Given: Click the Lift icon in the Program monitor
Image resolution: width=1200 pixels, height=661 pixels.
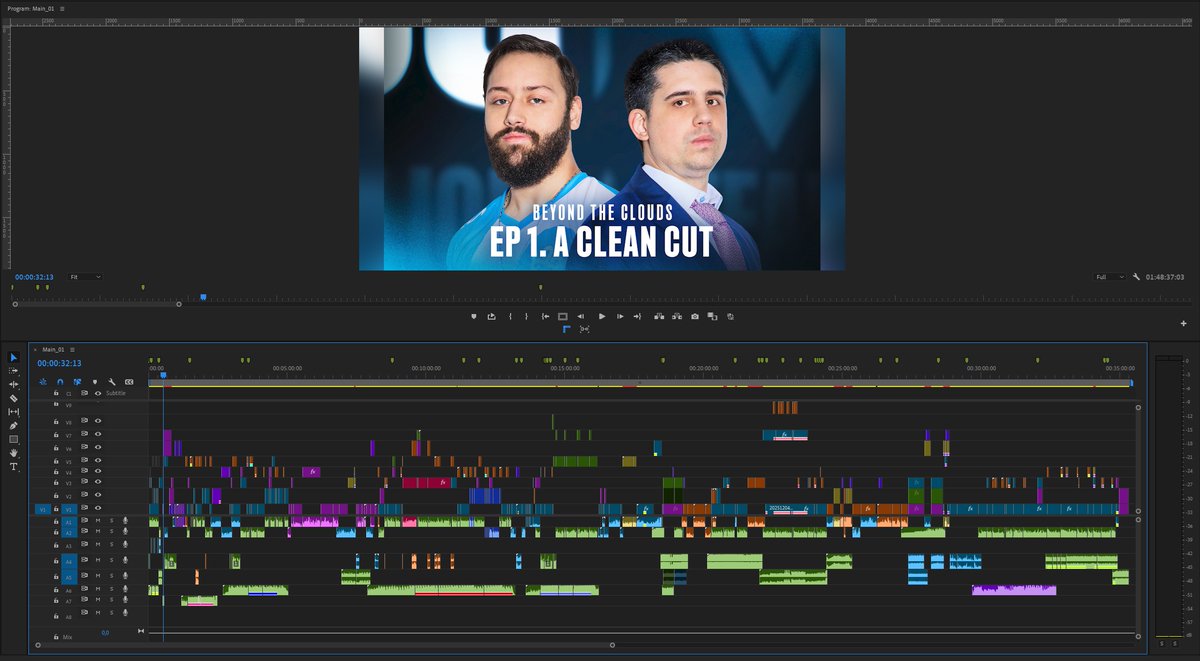Looking at the screenshot, I should 658,316.
